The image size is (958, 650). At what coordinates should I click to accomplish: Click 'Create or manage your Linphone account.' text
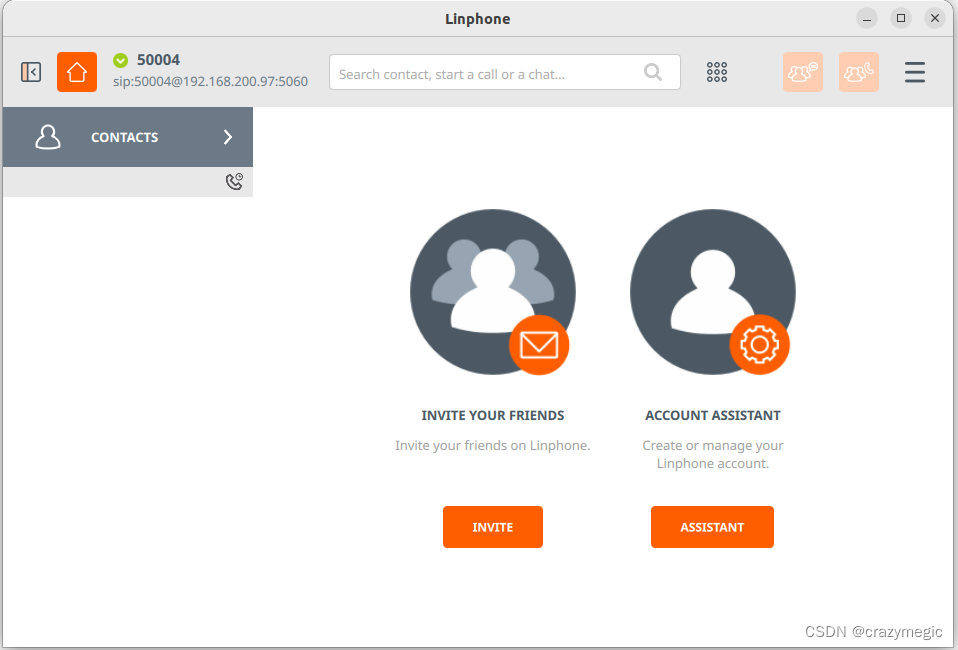(x=713, y=455)
